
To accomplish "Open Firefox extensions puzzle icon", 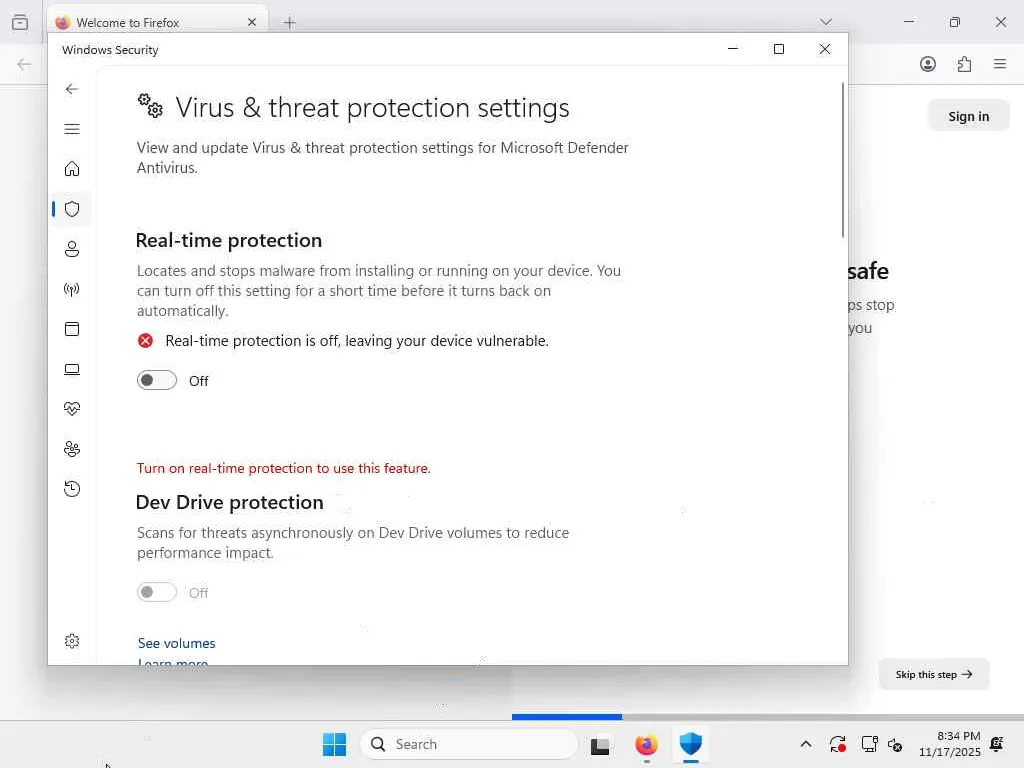I will (964, 64).
